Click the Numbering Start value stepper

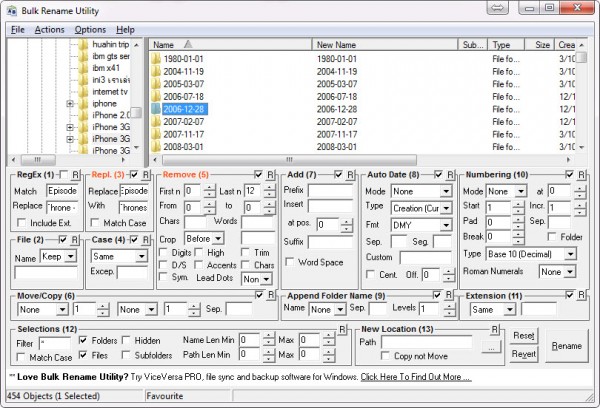click(x=518, y=207)
